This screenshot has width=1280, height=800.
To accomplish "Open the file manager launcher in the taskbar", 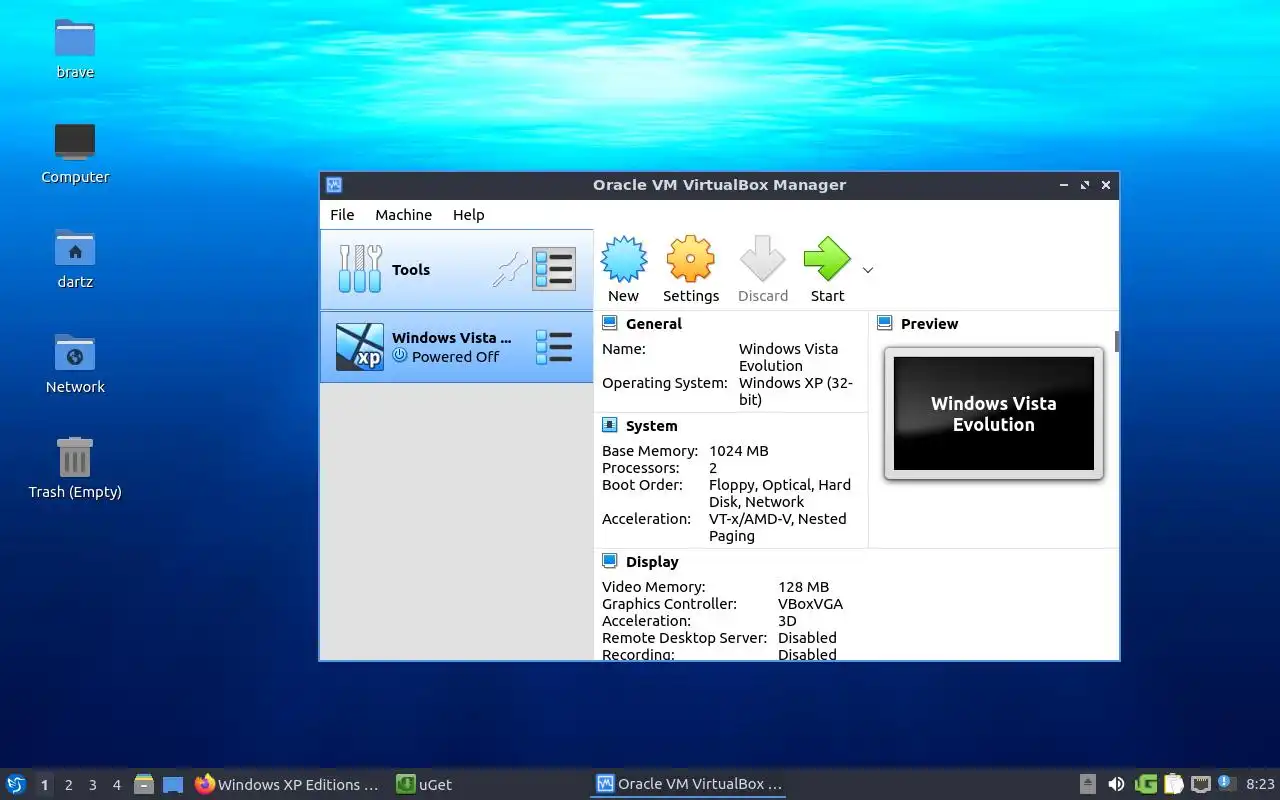I will 144,784.
